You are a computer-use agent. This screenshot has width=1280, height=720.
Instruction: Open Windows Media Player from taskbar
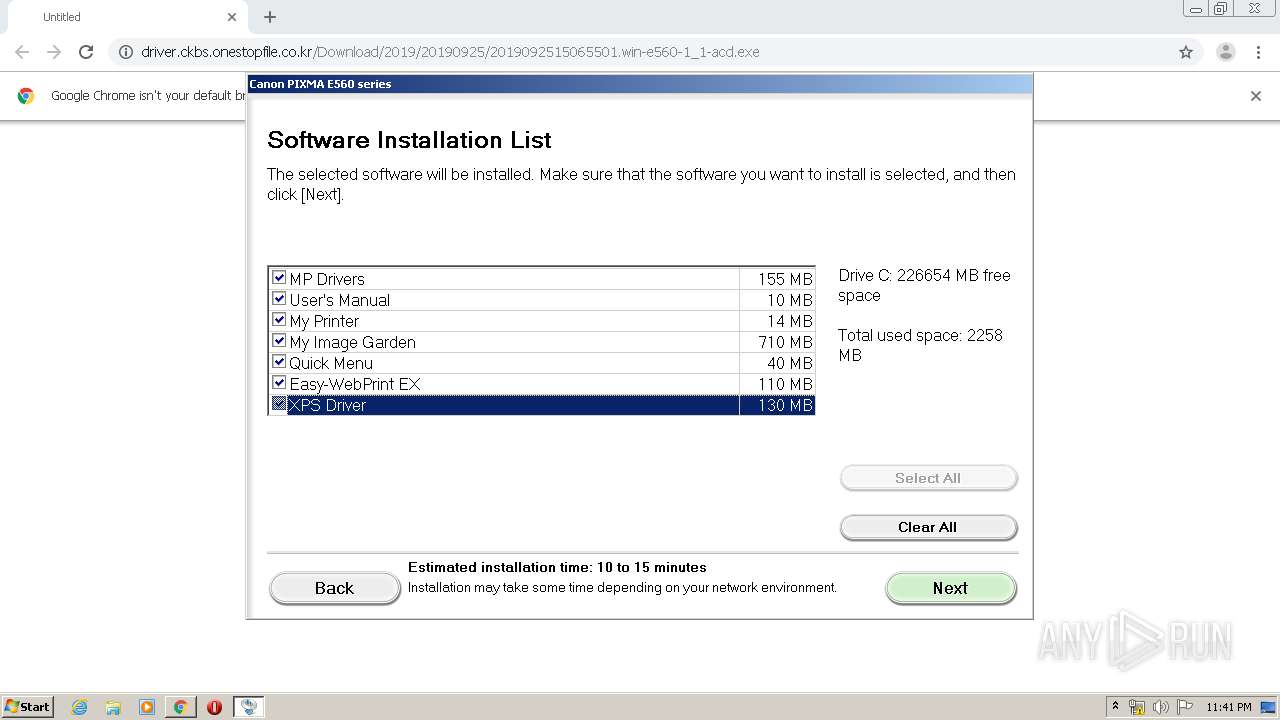147,707
